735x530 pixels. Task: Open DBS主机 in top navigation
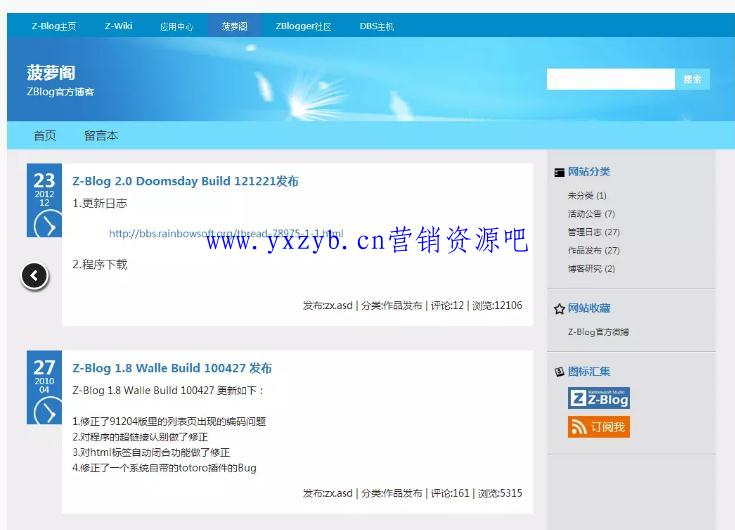tap(377, 26)
